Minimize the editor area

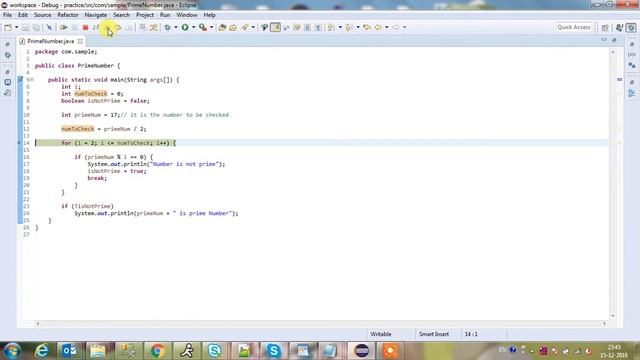pyautogui.click(x=604, y=40)
